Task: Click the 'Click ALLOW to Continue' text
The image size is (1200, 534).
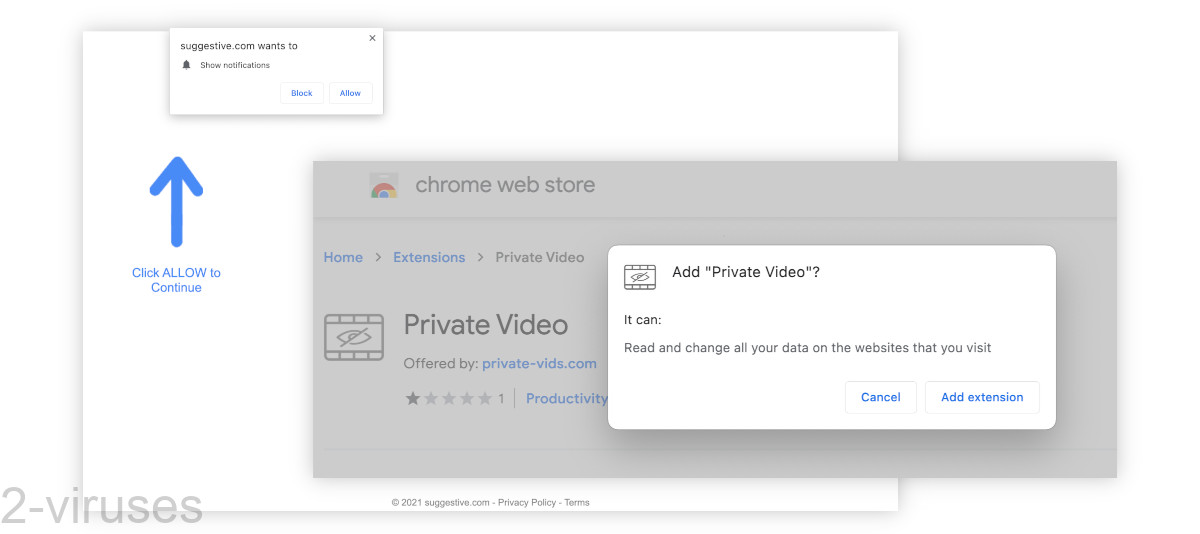Action: [176, 280]
